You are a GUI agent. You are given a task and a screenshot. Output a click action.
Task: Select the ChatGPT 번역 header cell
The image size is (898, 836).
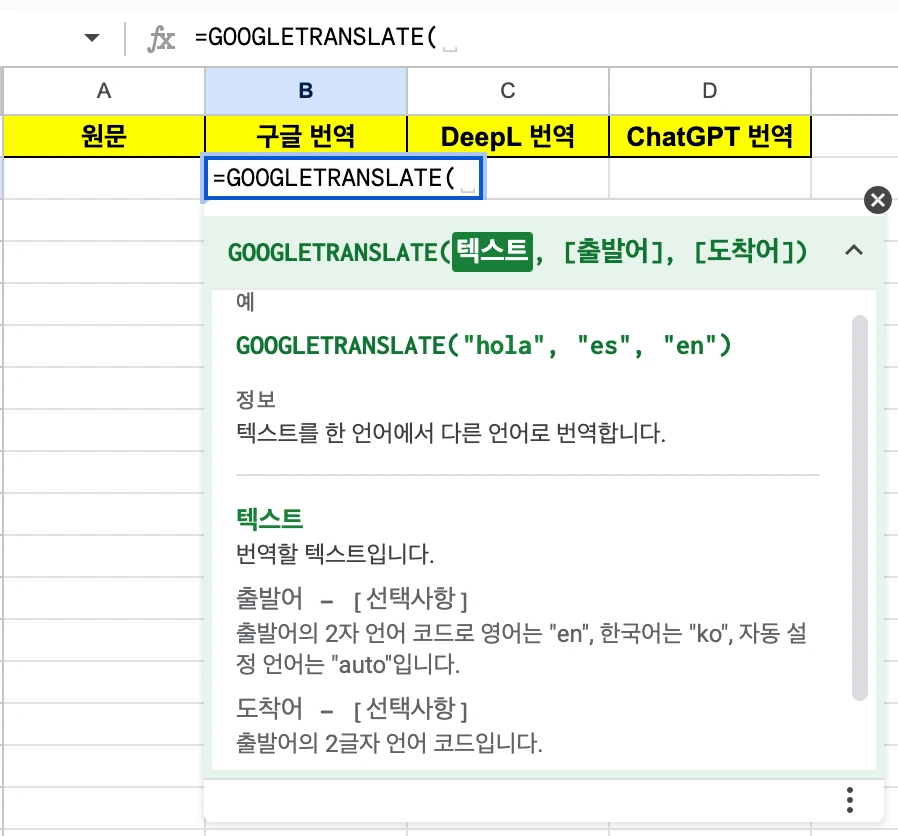click(x=710, y=136)
